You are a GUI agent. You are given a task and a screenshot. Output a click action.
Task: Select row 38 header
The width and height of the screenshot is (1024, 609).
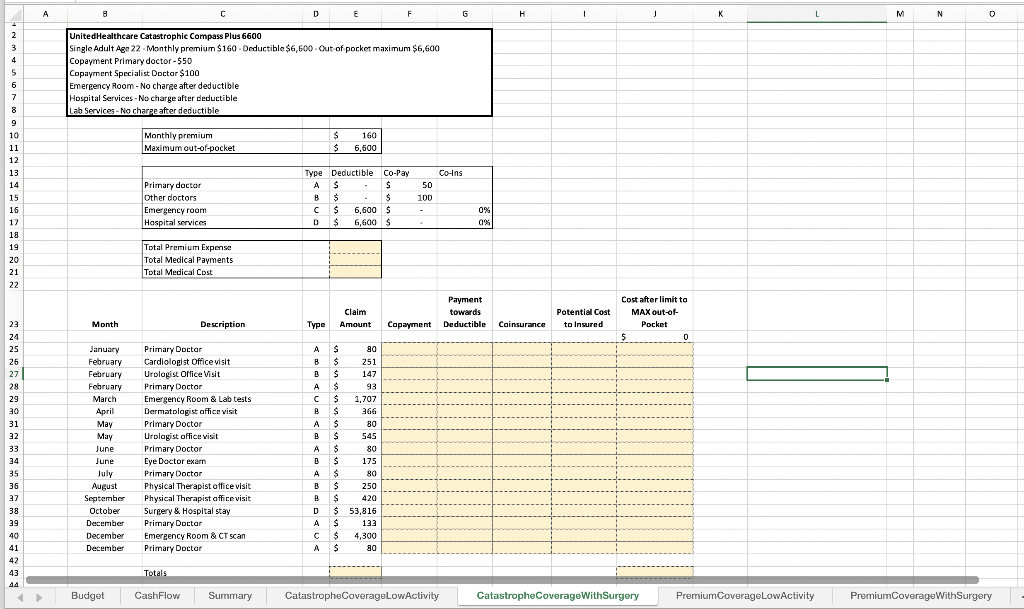tap(13, 510)
